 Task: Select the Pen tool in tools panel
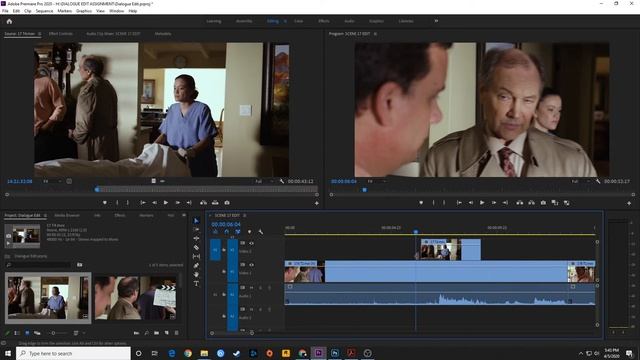(196, 265)
